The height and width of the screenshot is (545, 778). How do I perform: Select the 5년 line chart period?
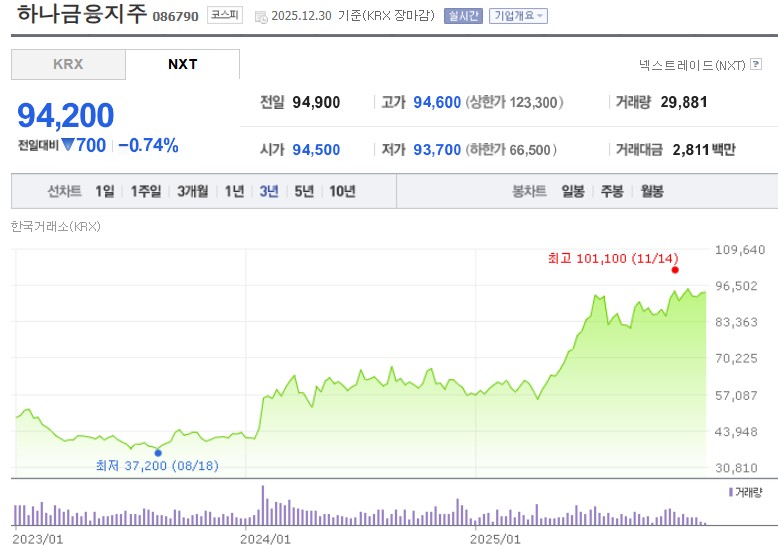pos(304,191)
